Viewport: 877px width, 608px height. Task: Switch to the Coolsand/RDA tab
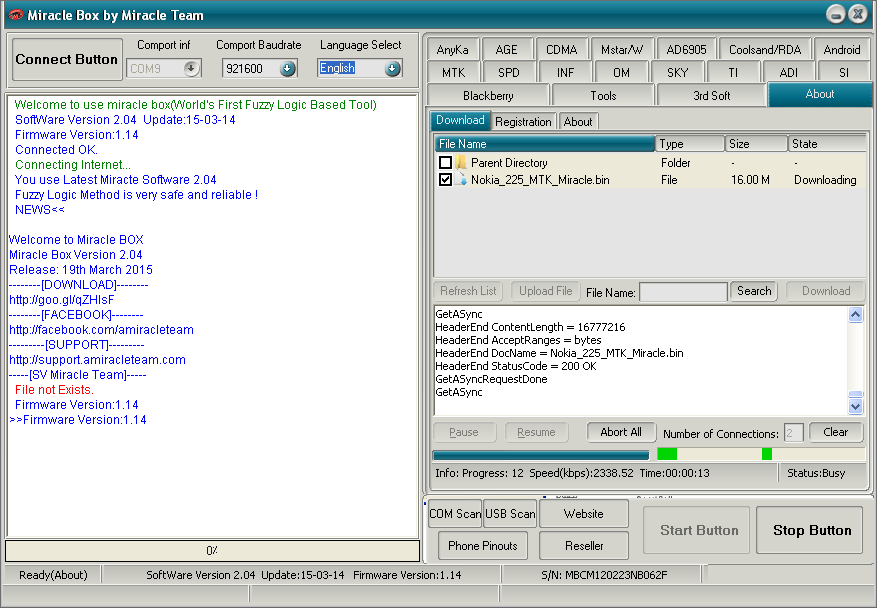(x=765, y=50)
